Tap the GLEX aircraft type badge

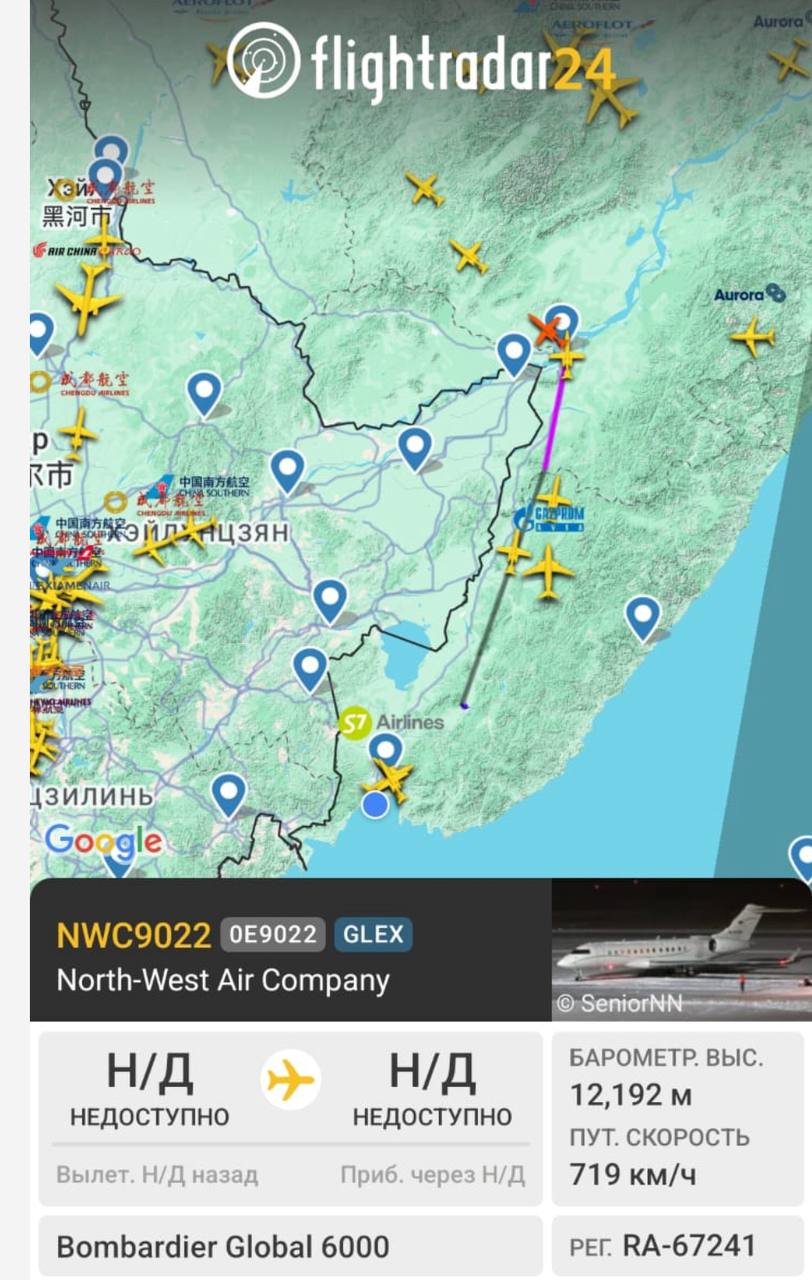[x=373, y=935]
